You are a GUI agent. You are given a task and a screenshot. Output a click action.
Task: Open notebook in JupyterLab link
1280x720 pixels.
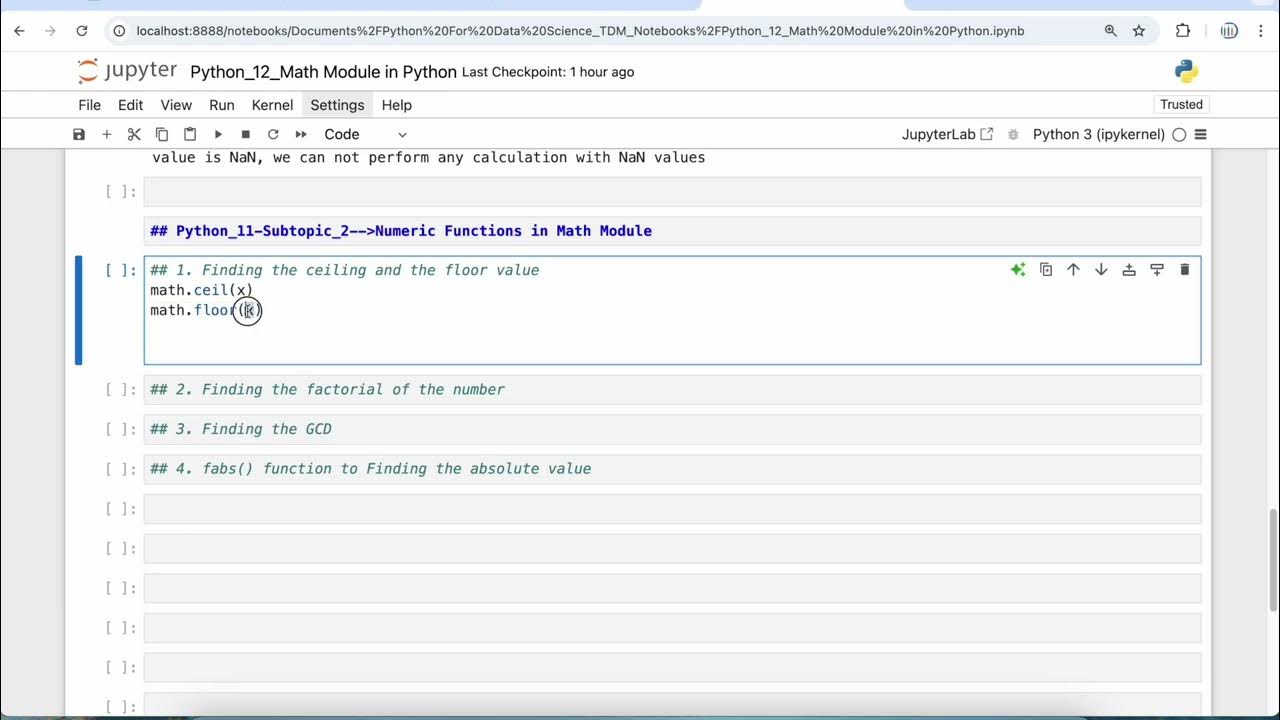947,134
